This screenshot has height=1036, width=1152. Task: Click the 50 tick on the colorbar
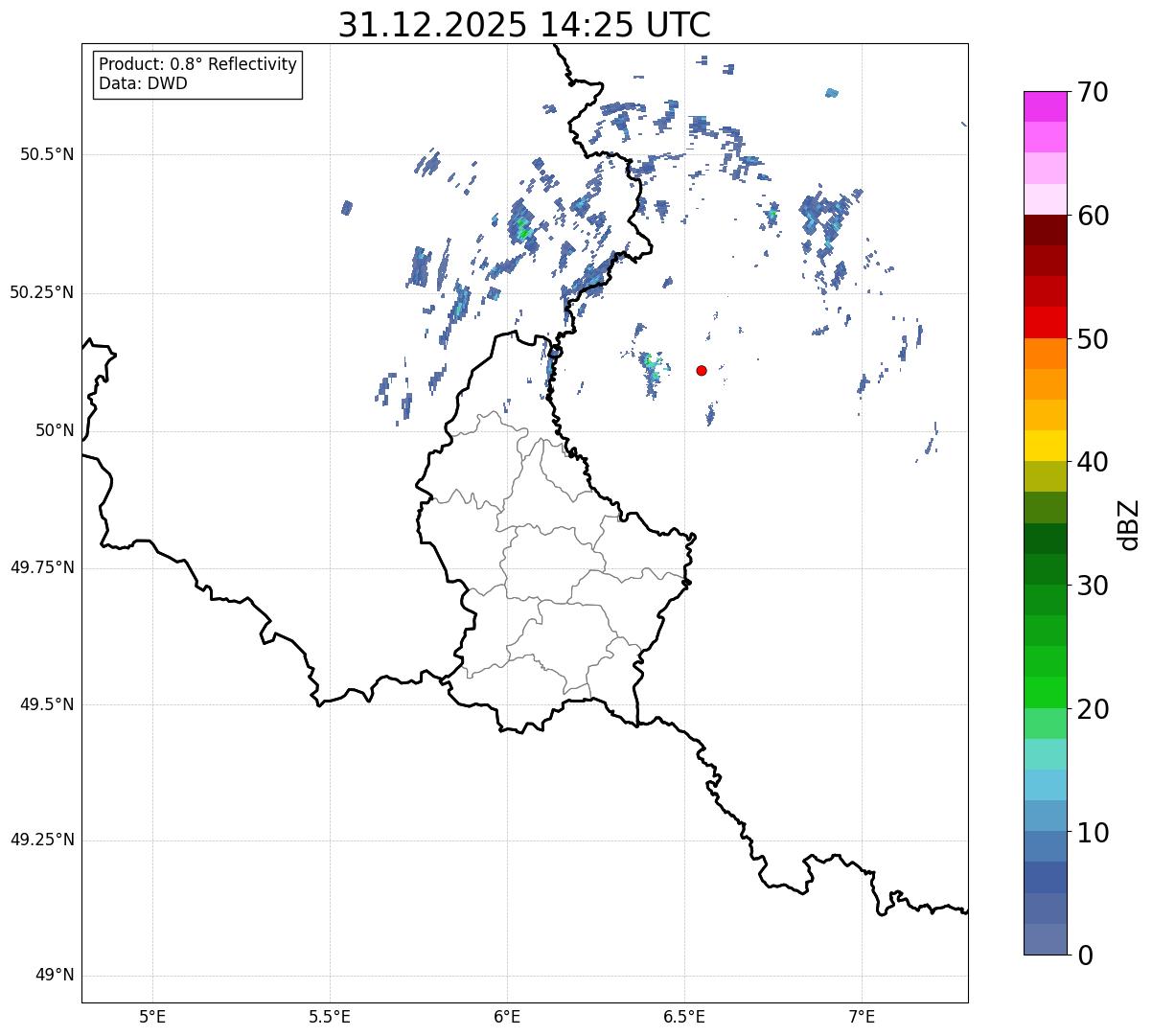[1093, 339]
